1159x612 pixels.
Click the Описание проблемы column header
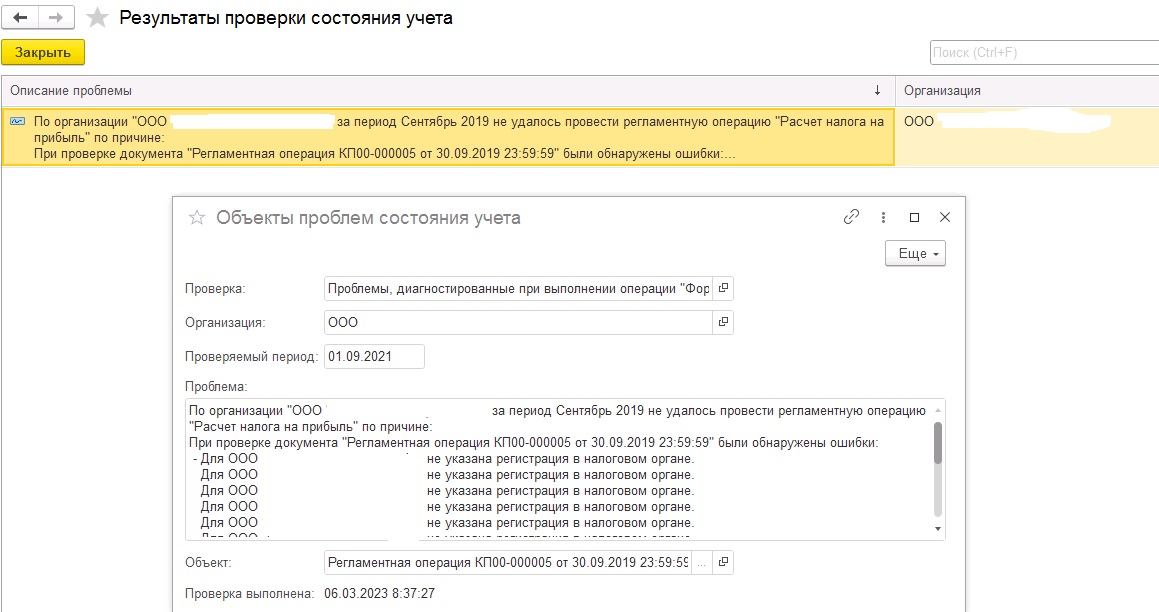pos(400,91)
